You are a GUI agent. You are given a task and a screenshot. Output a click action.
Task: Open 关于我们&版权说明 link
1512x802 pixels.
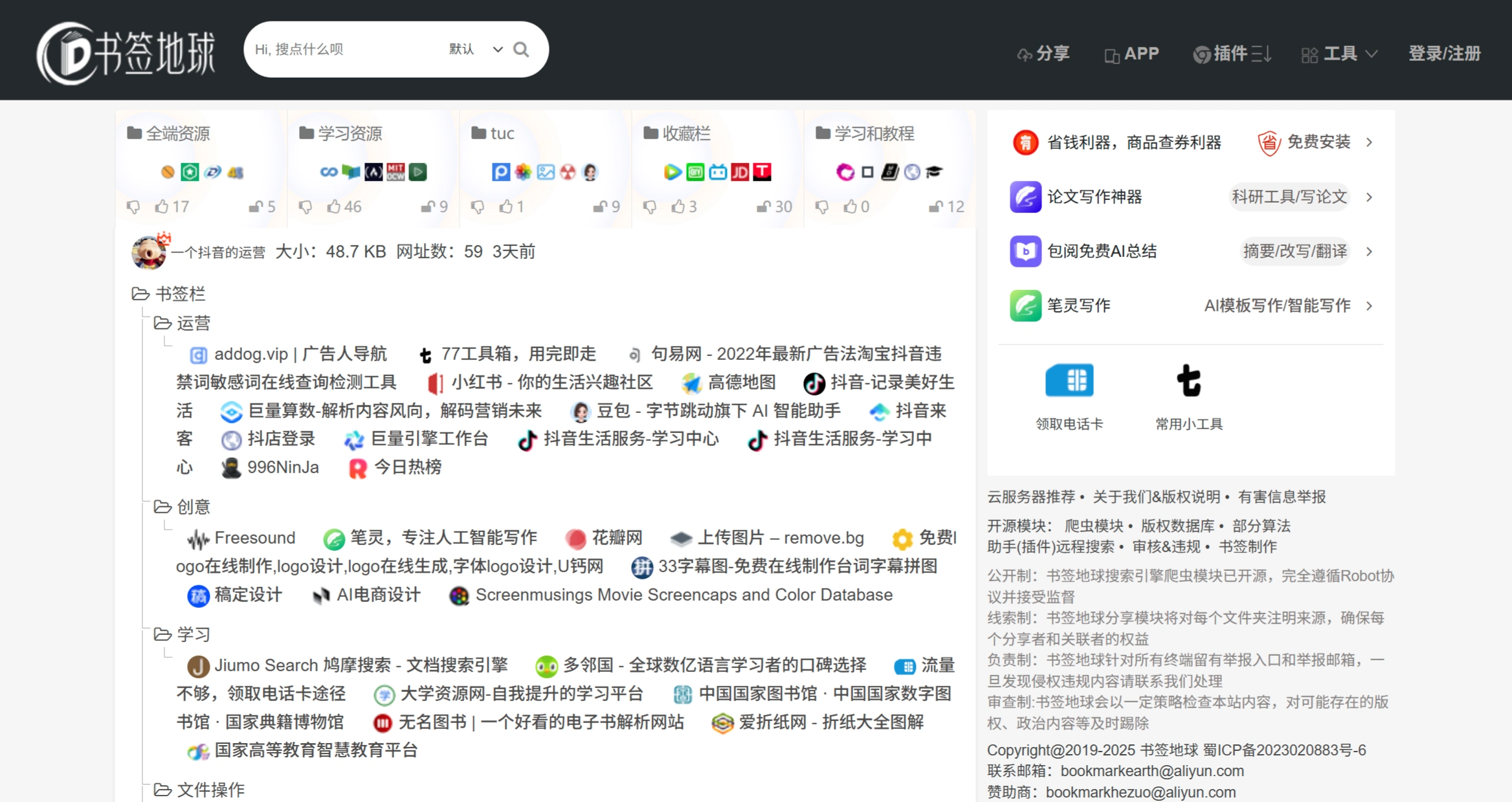(x=1156, y=497)
